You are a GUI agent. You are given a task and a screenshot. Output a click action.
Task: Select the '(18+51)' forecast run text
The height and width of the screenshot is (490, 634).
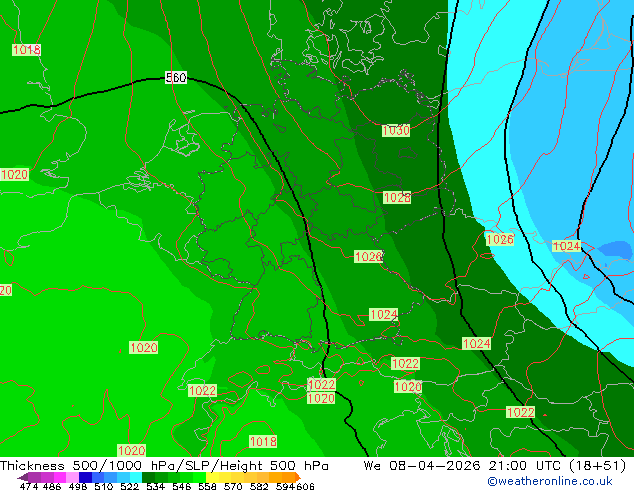pyautogui.click(x=598, y=466)
